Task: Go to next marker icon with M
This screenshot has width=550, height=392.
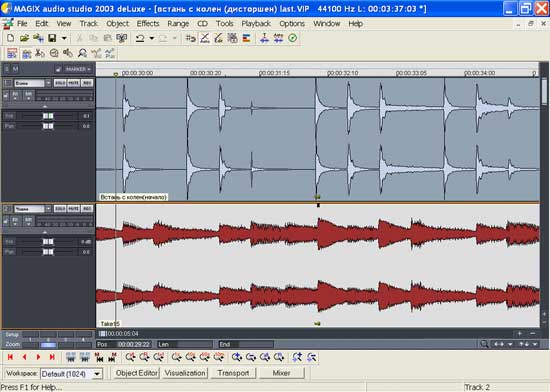Action: point(113,357)
